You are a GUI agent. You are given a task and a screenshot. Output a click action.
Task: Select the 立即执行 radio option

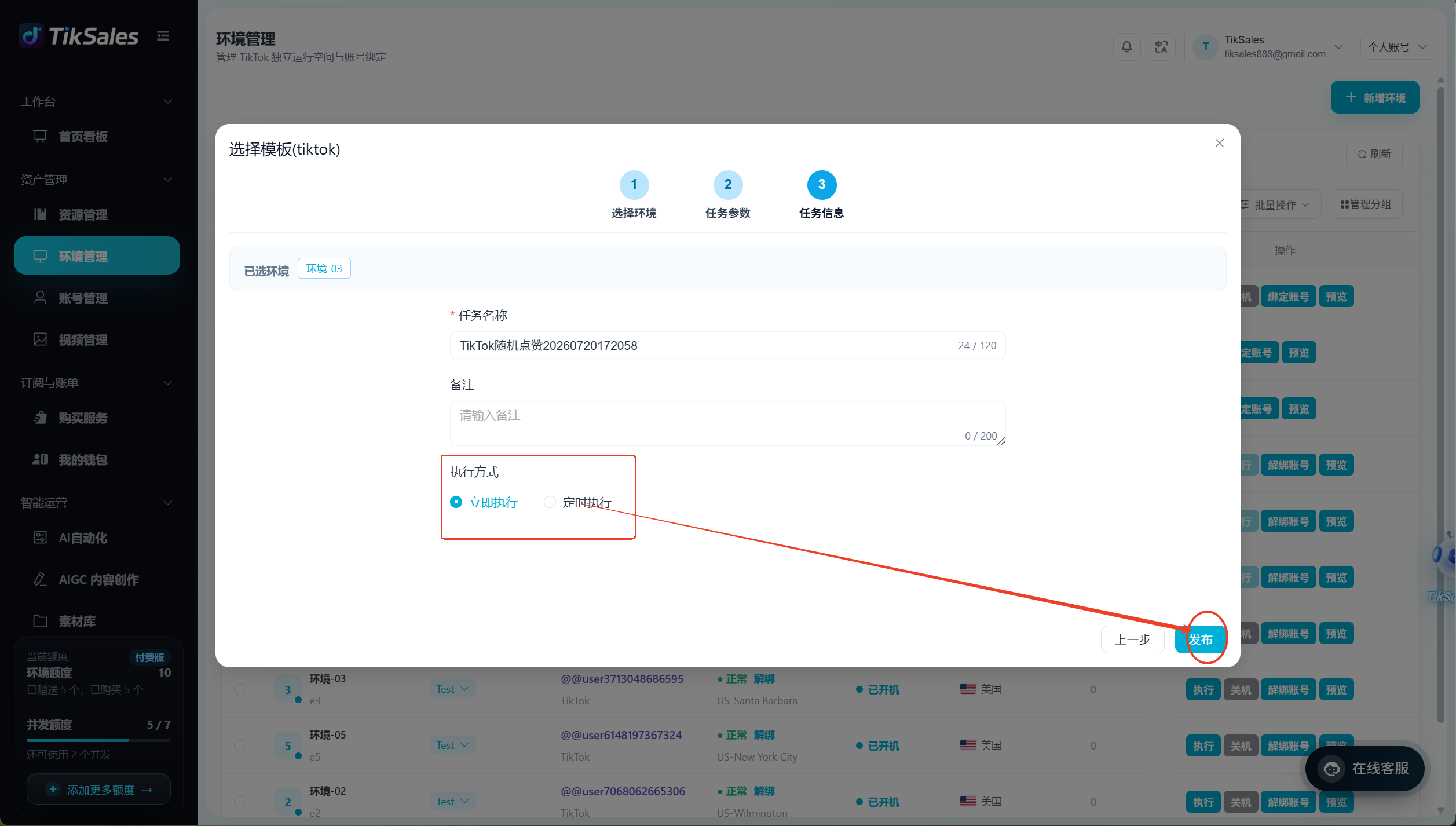456,502
